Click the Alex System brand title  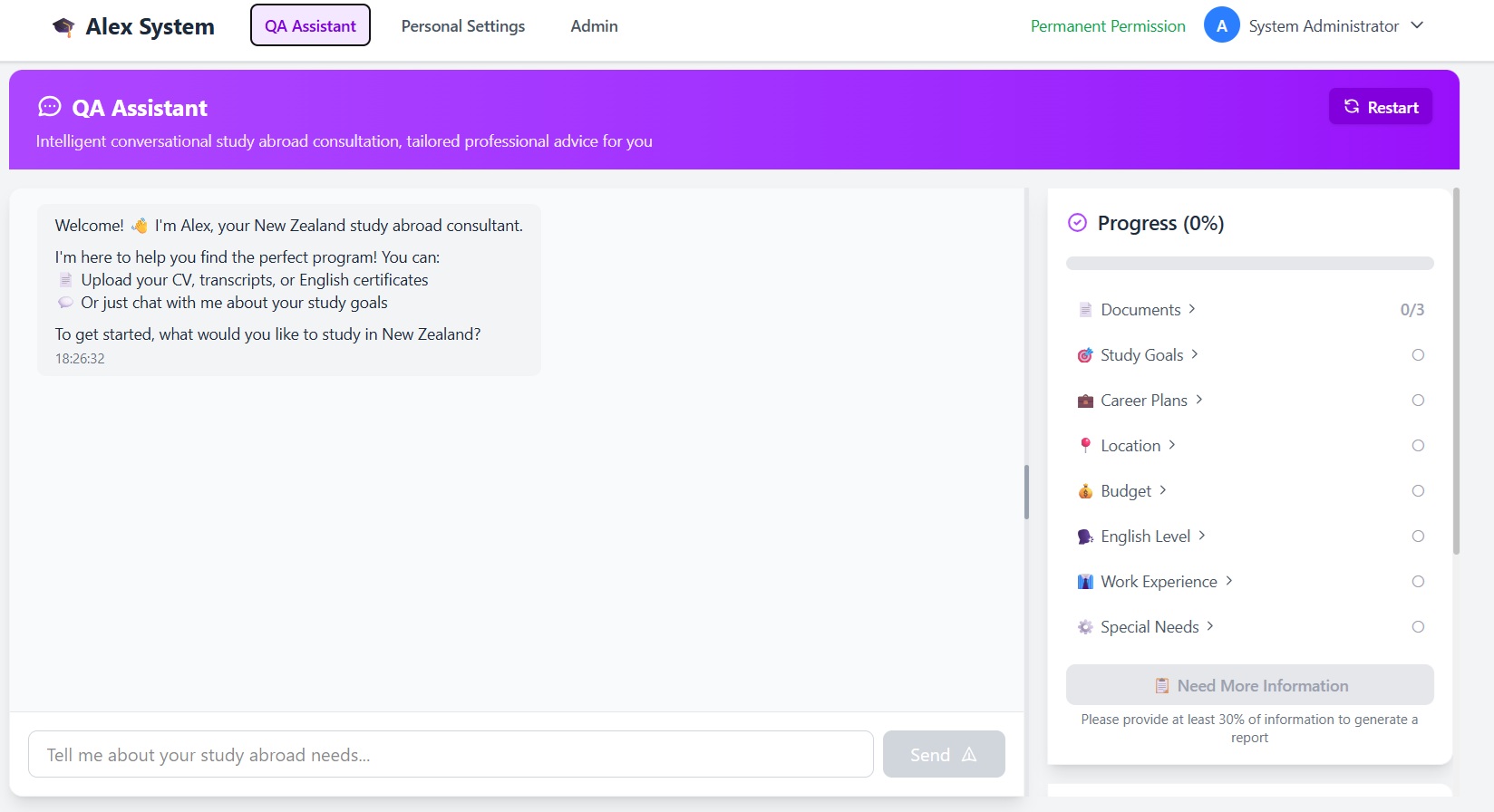pyautogui.click(x=150, y=27)
